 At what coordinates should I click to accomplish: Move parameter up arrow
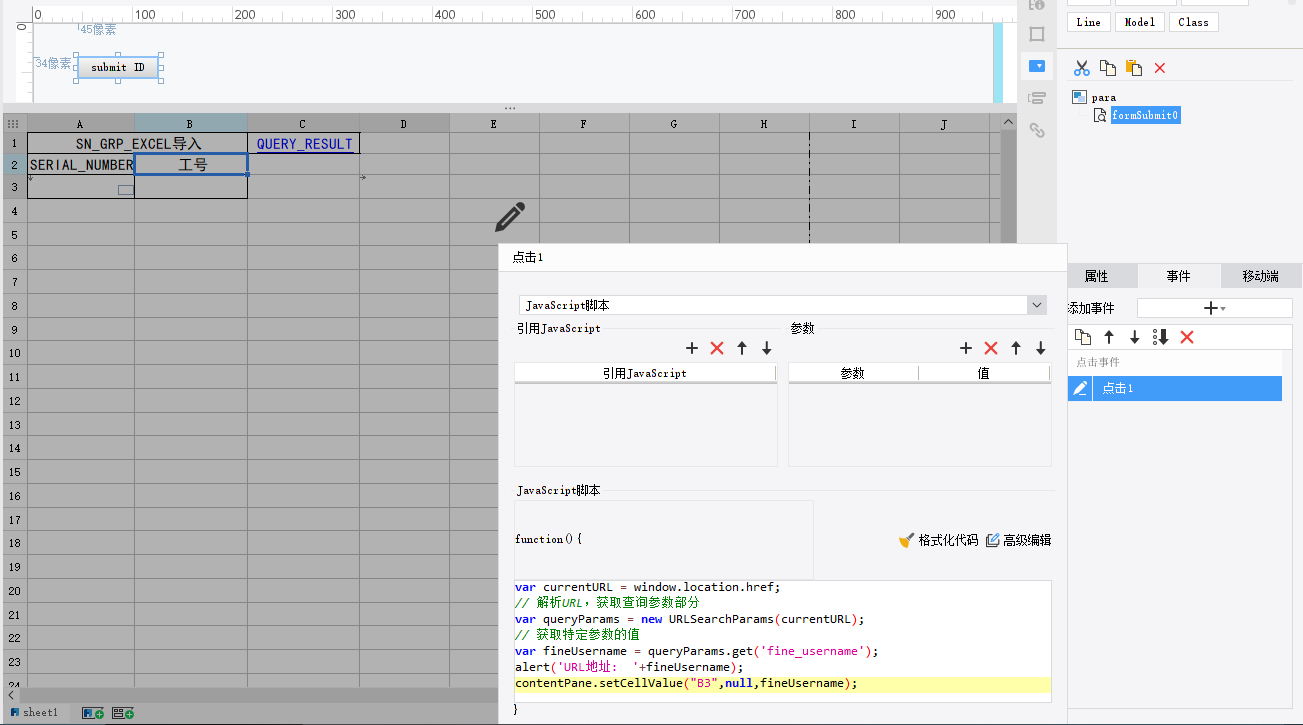click(x=1016, y=348)
